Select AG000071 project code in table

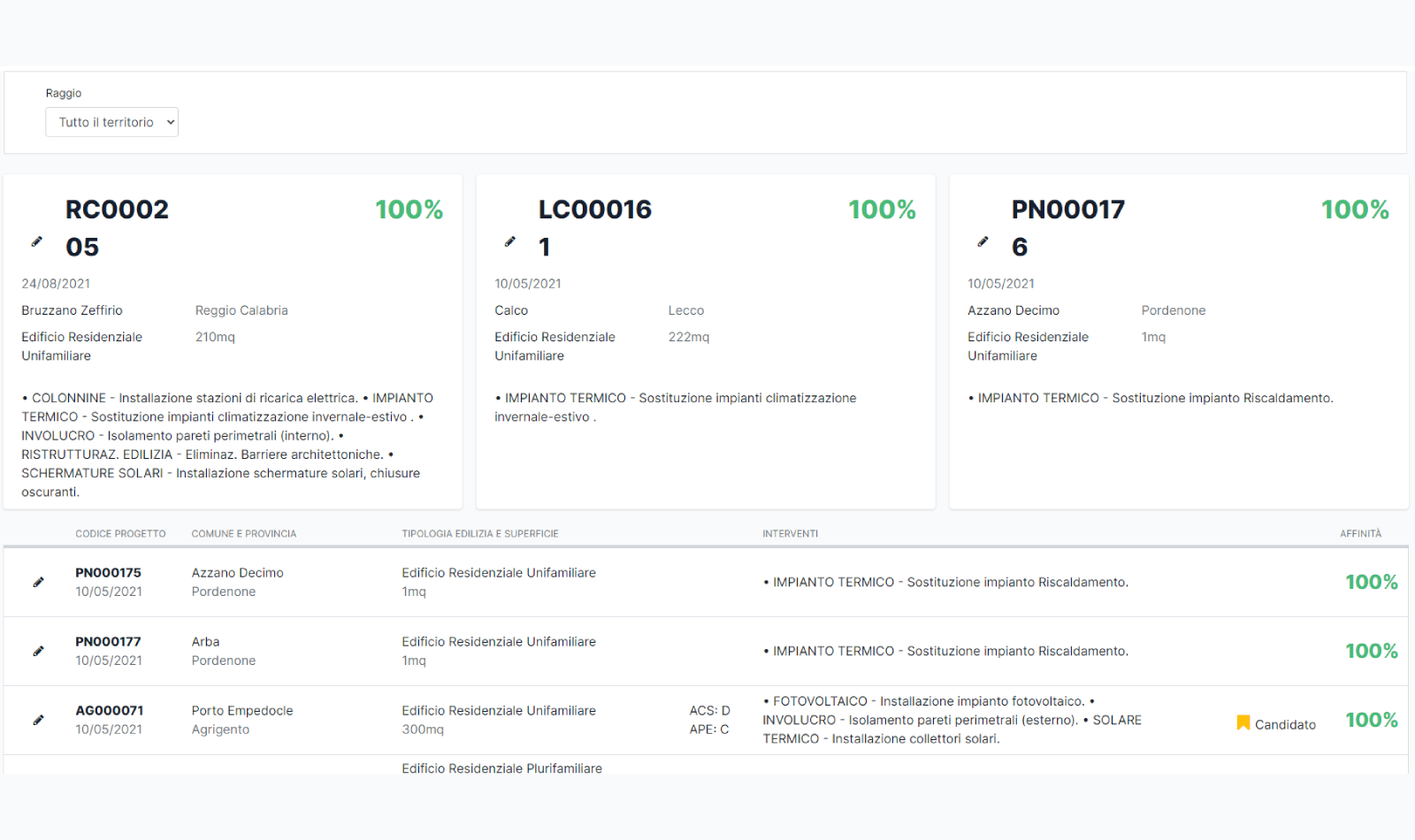point(109,711)
